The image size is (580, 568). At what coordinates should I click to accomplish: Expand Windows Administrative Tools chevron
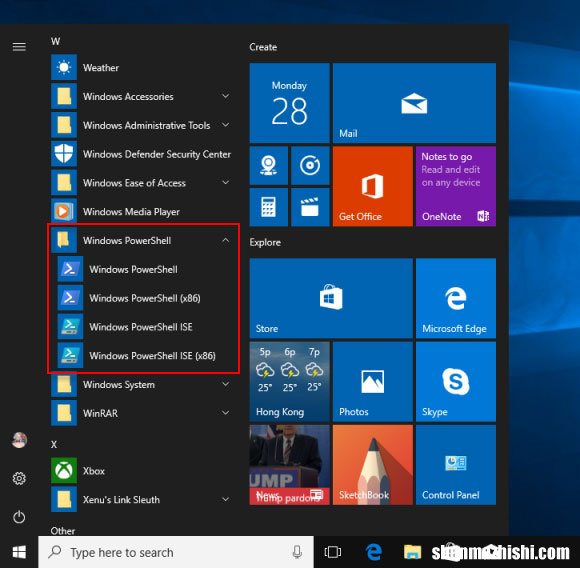225,125
